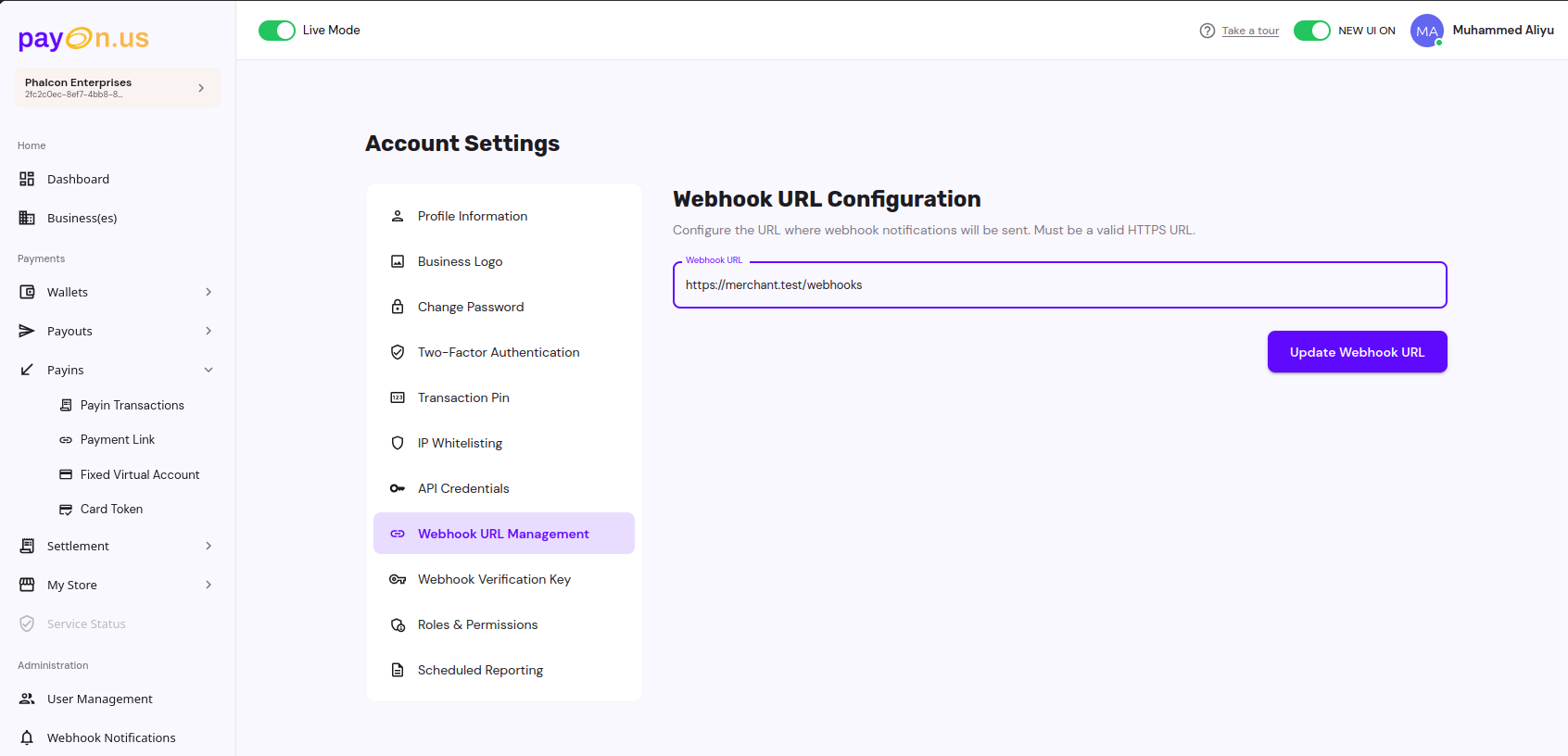Open the Change Password settings tab
1568x756 pixels.
pyautogui.click(x=504, y=307)
